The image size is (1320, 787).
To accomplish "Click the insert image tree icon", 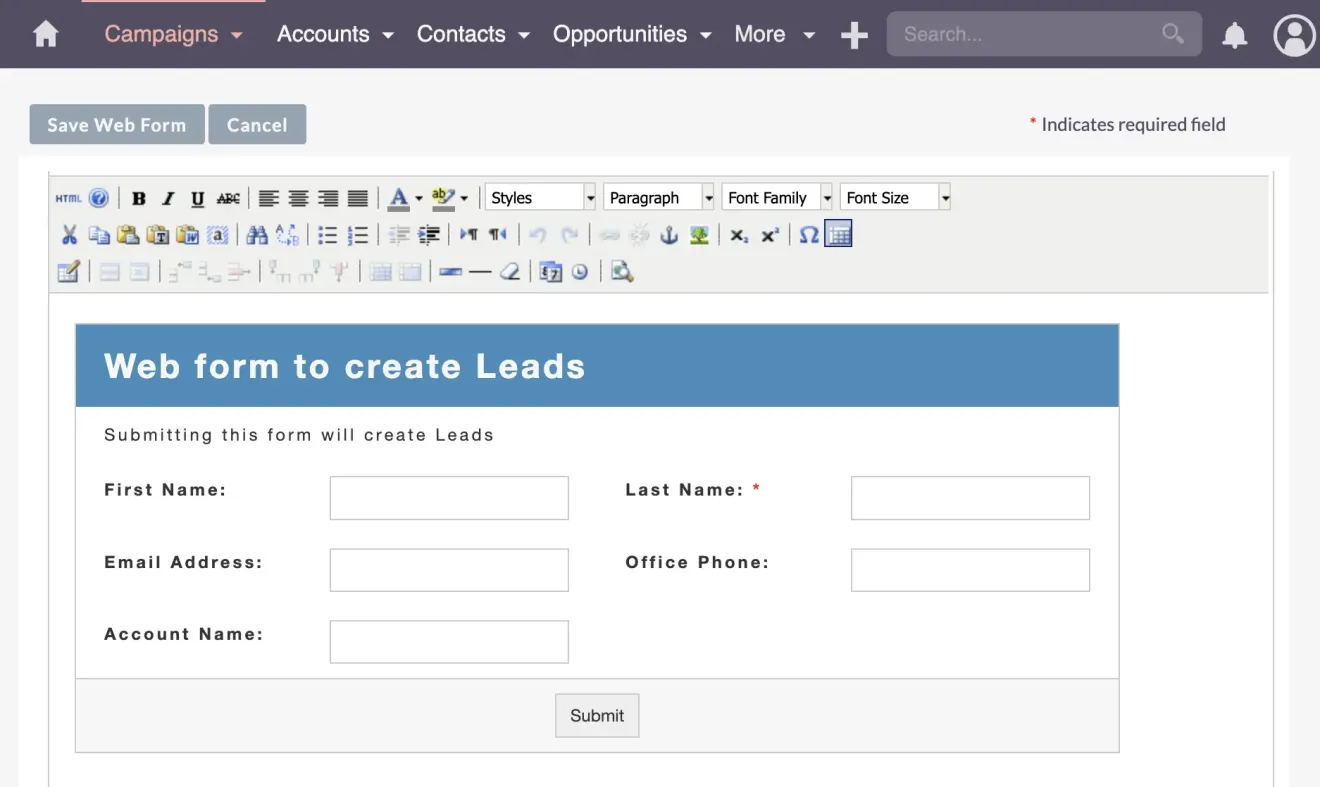I will coord(699,235).
